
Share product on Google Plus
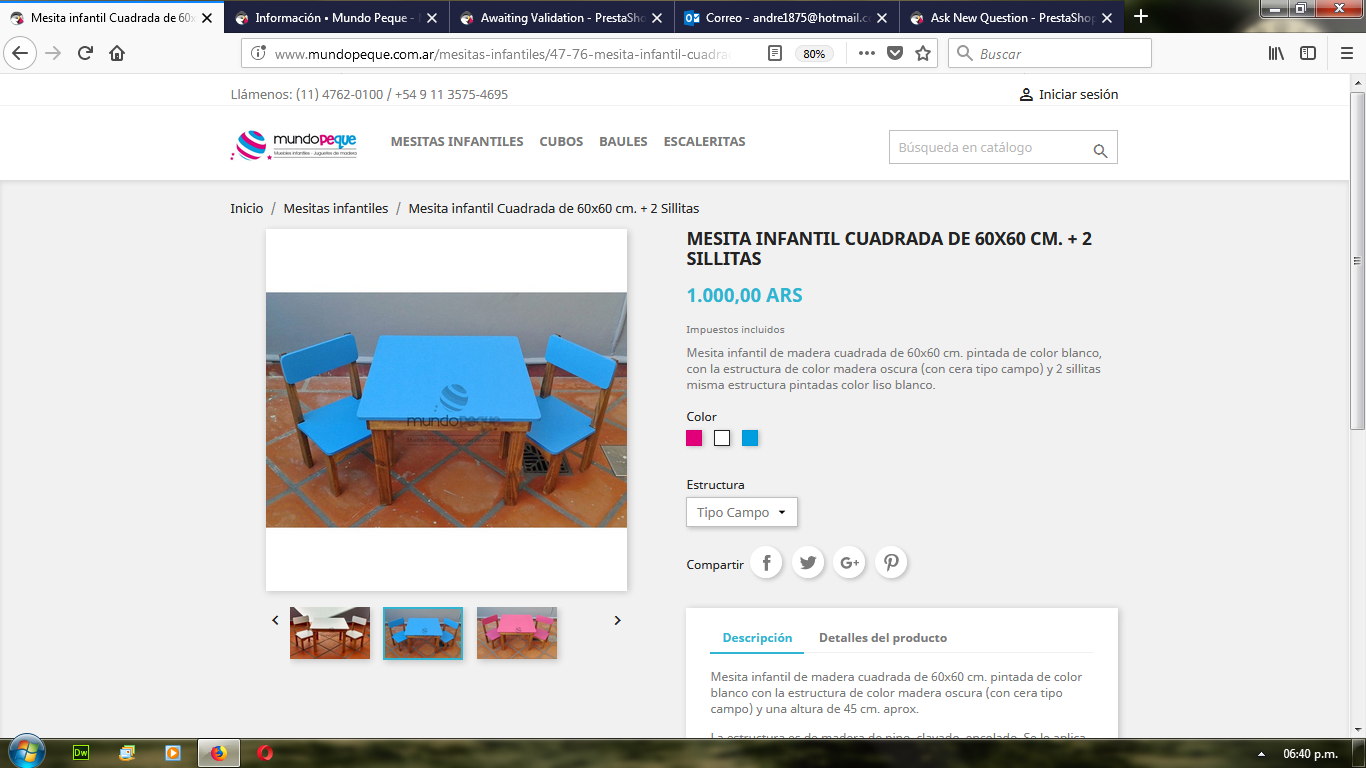click(x=850, y=563)
